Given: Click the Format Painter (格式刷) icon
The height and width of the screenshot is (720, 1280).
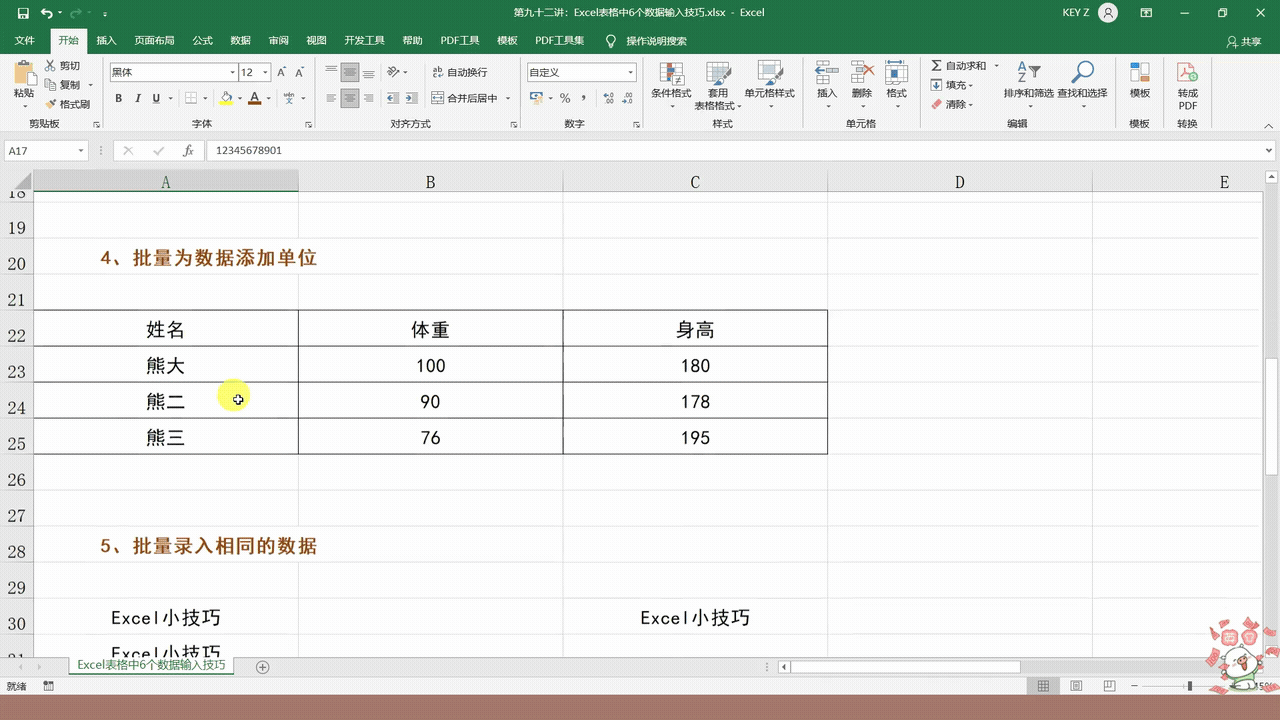Looking at the screenshot, I should [51, 104].
